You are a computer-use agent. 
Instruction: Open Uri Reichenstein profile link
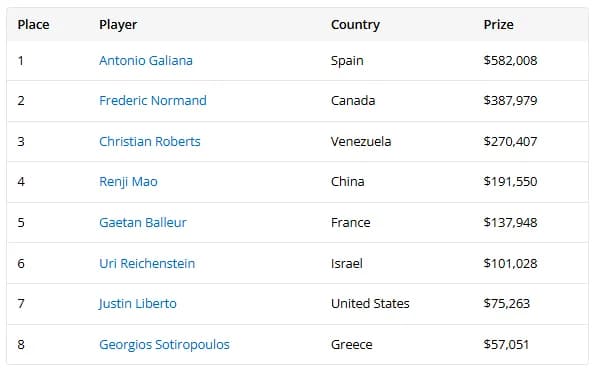[147, 263]
